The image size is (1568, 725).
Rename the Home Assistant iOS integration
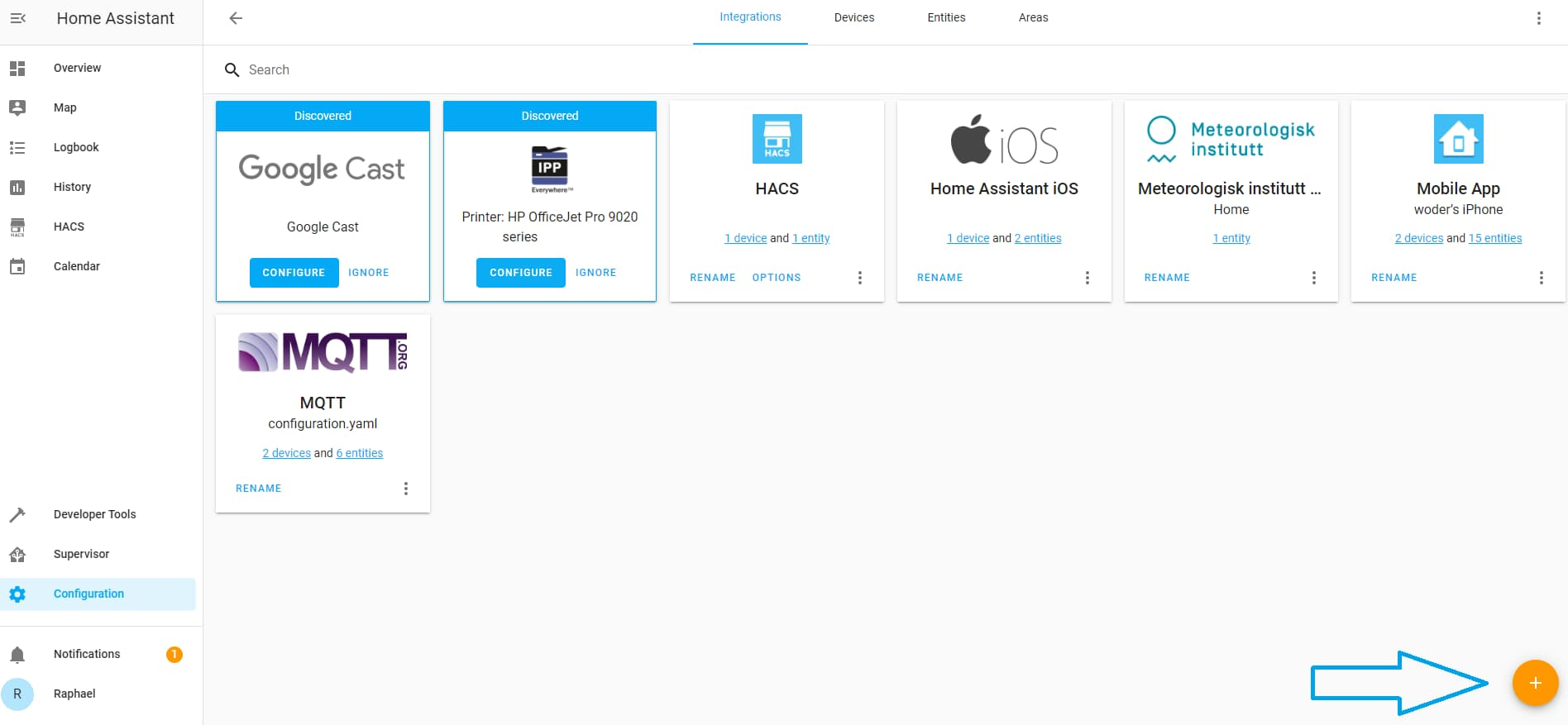[x=940, y=278]
